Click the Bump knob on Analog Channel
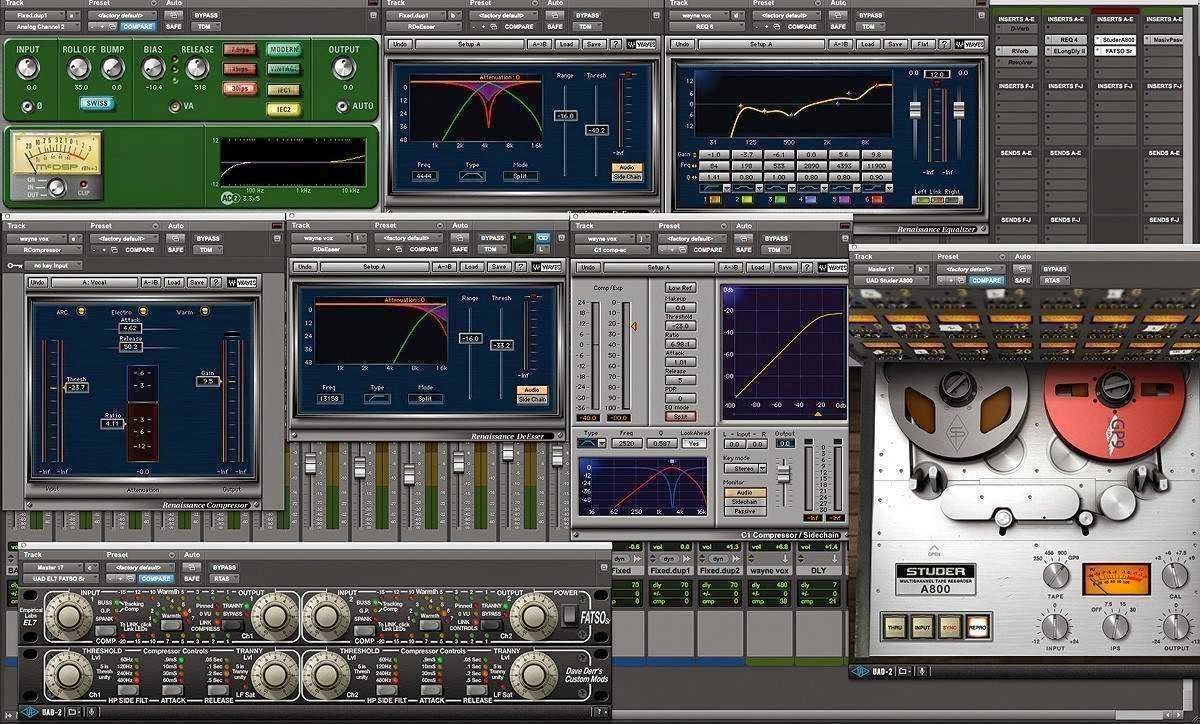 pos(112,69)
